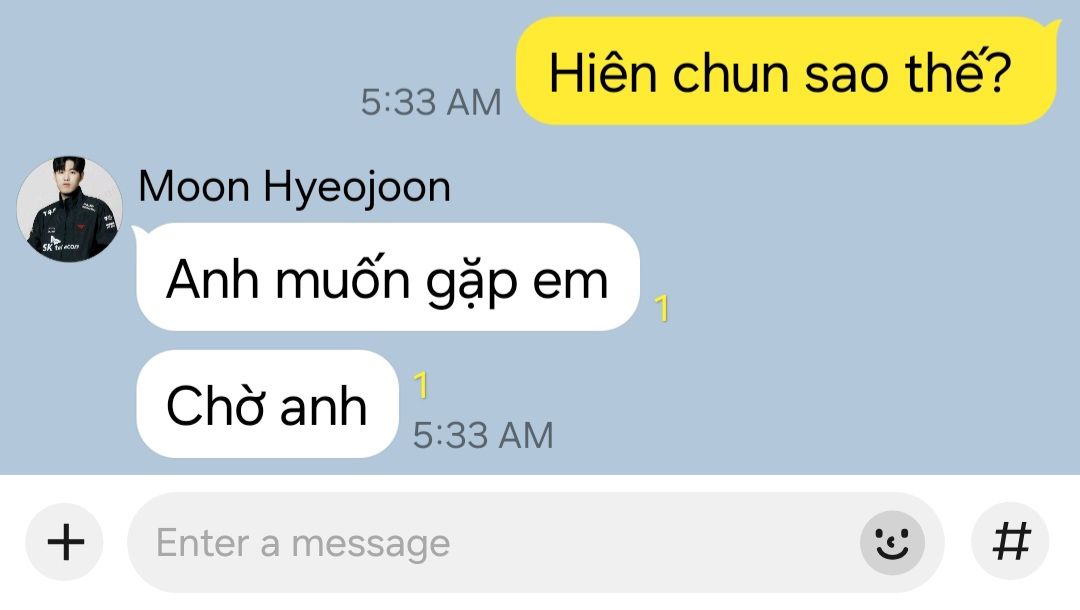Image resolution: width=1080 pixels, height=610 pixels.
Task: Select the 'Chờ anh' message bubble
Action: [x=267, y=404]
